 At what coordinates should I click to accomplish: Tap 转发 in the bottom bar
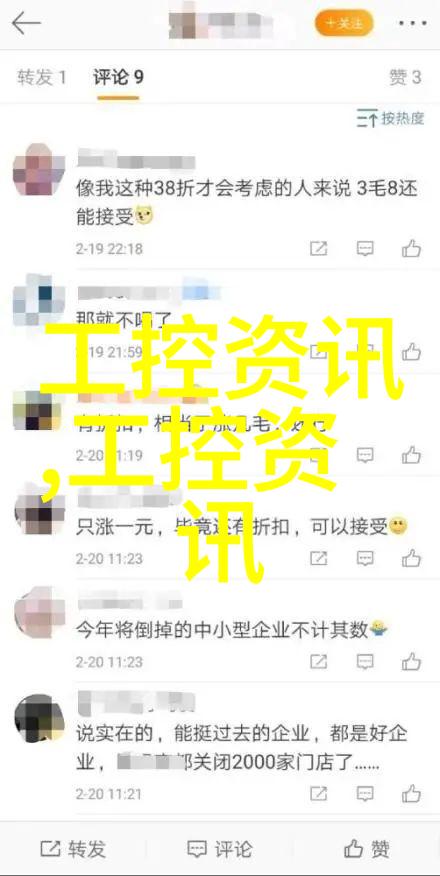pyautogui.click(x=73, y=849)
